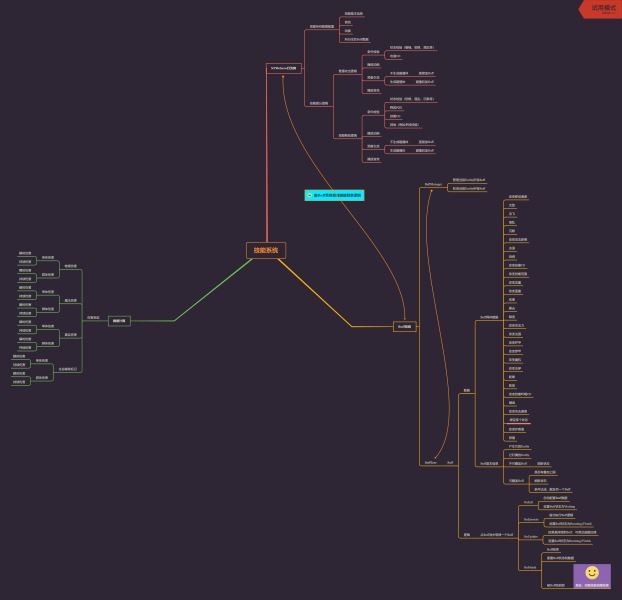The image size is (622, 600).
Task: Select the node with the pink underline
Action: click(x=518, y=420)
